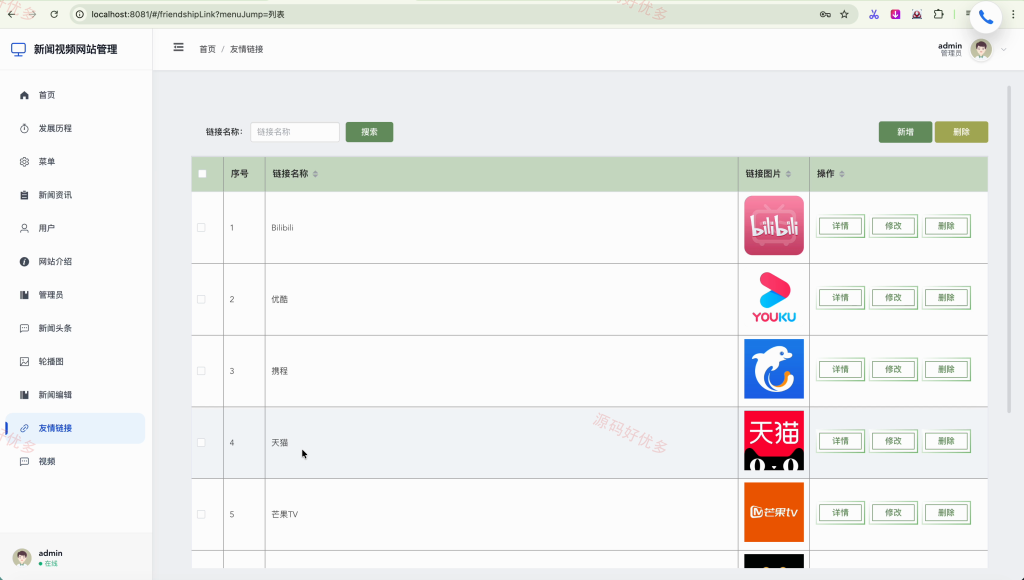
Task: Check the 携程 row checkbox
Action: point(201,371)
